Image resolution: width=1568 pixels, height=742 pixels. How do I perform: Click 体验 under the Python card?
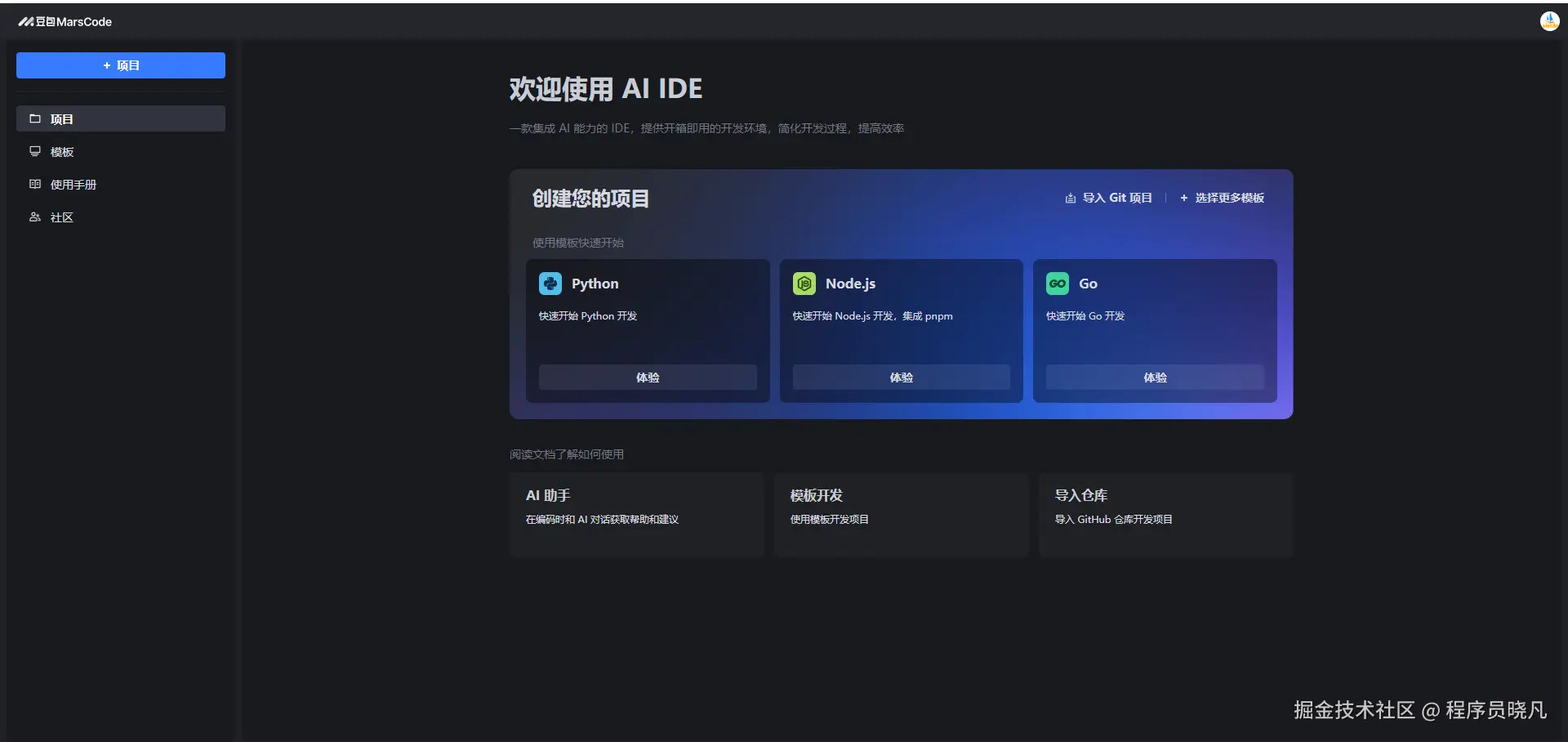tap(647, 377)
